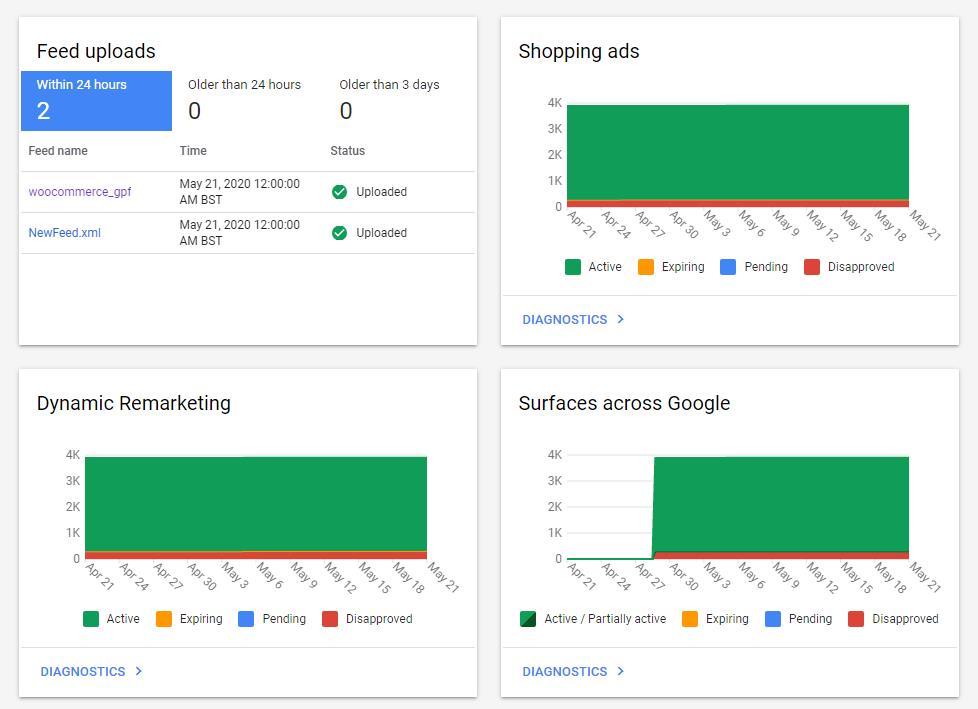Open Shopping ads DIAGNOSTICS link
This screenshot has width=978, height=709.
pos(564,319)
